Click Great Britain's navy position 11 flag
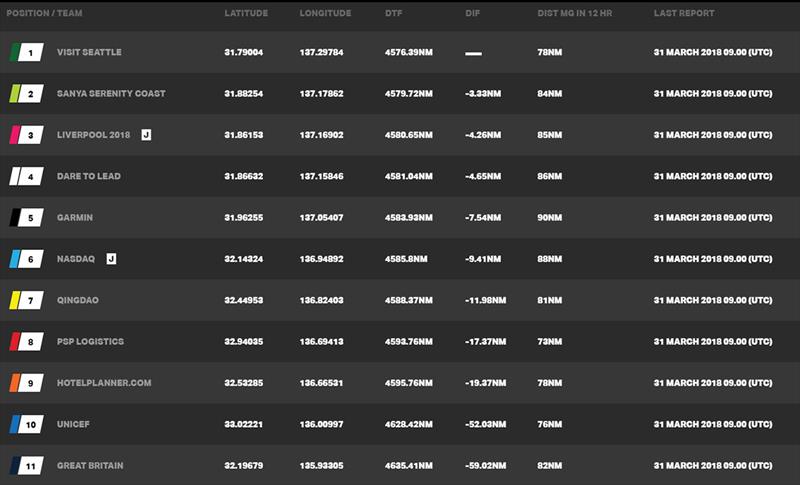800x485 pixels. tap(27, 465)
